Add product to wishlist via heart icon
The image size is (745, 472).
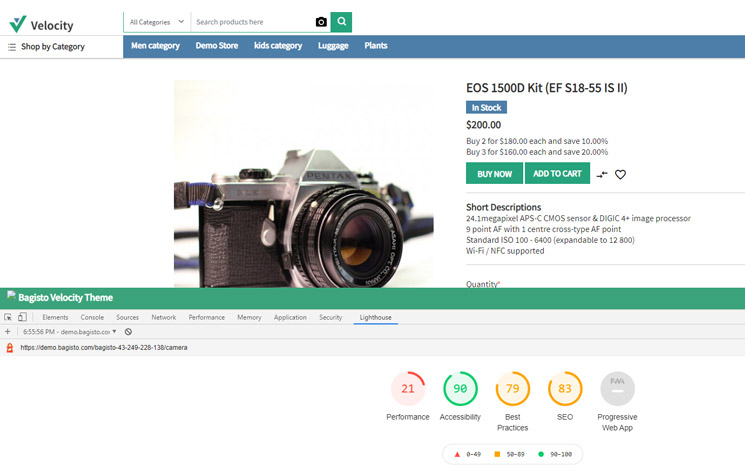pos(620,174)
